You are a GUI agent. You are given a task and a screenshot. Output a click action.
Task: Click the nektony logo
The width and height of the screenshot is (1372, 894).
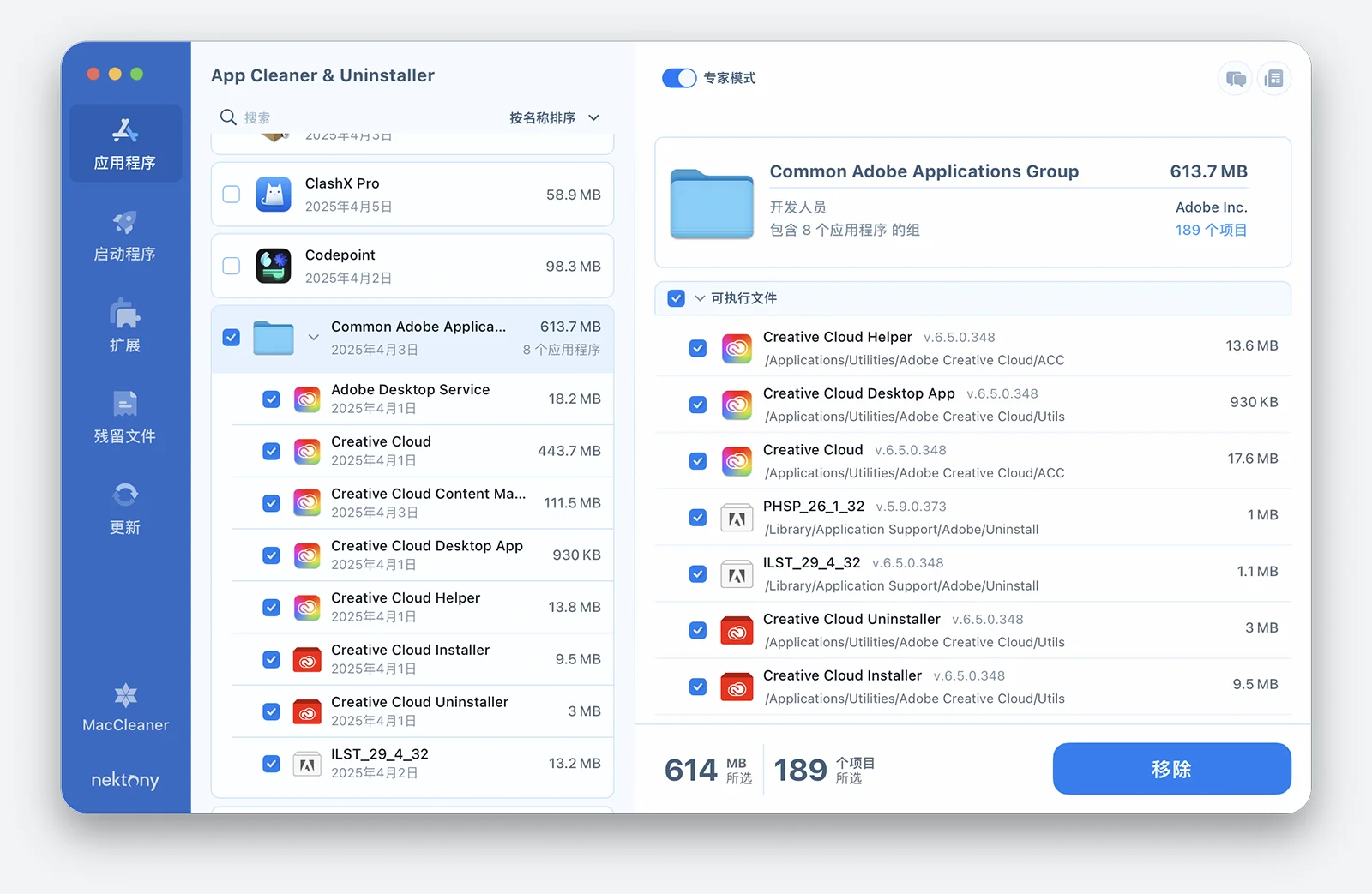pos(125,780)
